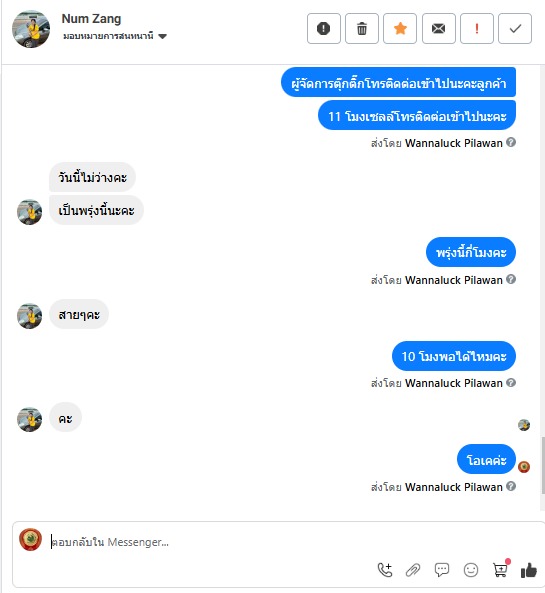Screen dimensions: 545x593
Task: Open saved replies speech bubble icon
Action: pos(442,570)
